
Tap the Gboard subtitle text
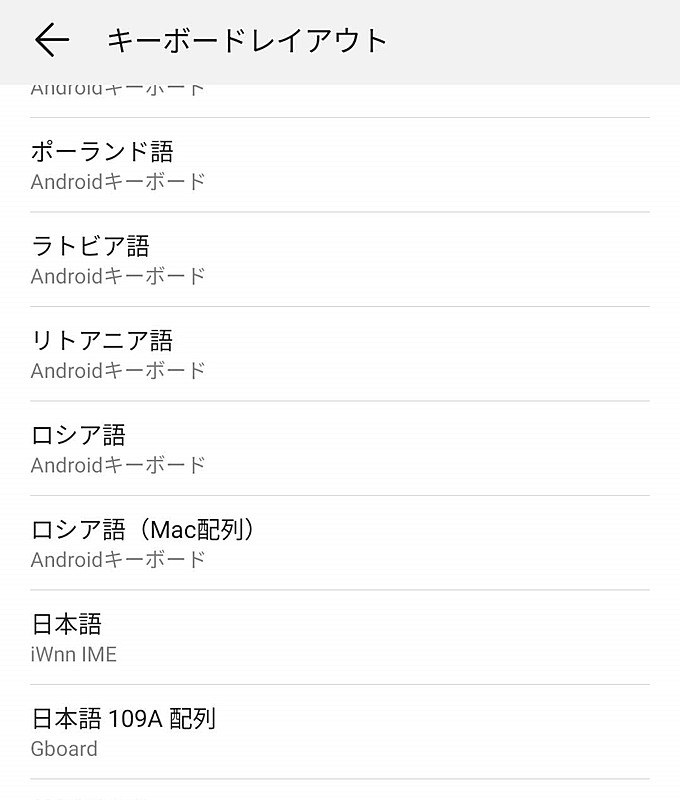pos(63,748)
